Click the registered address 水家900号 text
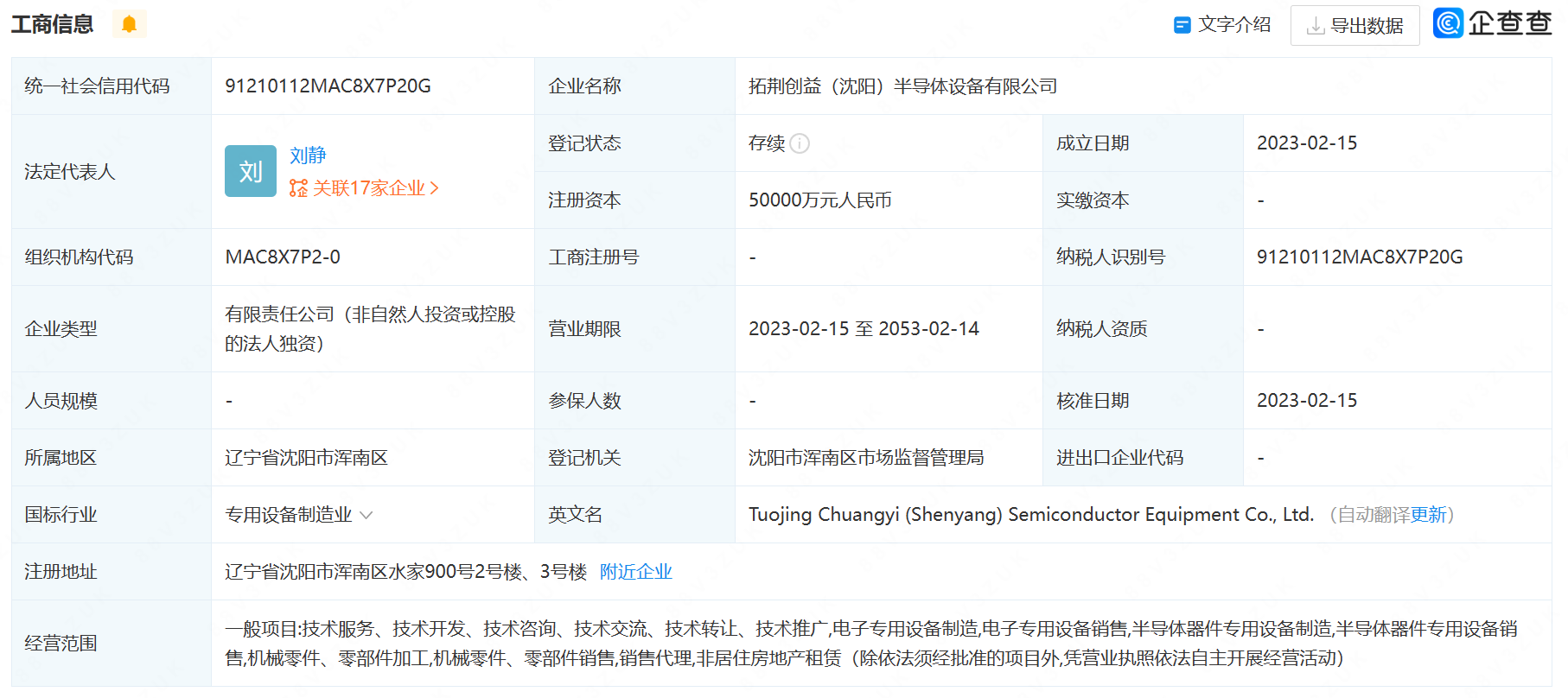1568x698 pixels. [x=405, y=572]
